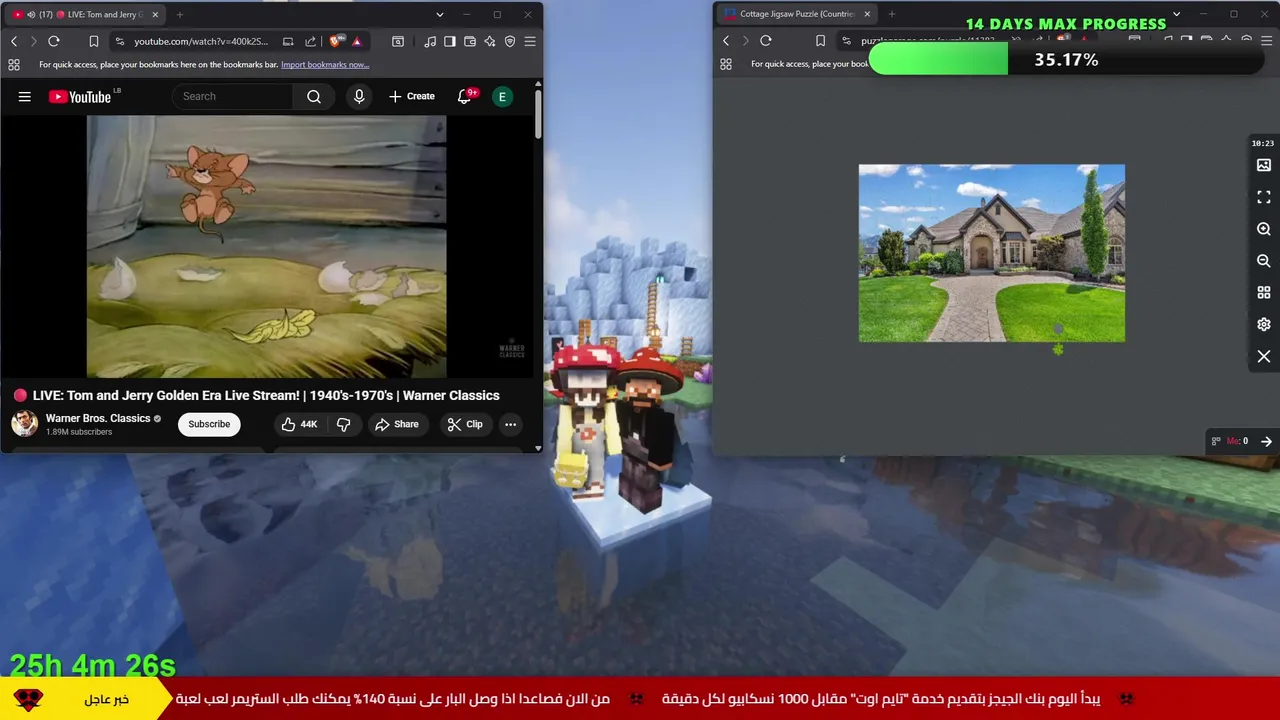Click the YouTube search magnifier button
Viewport: 1280px width, 720px height.
coord(314,97)
